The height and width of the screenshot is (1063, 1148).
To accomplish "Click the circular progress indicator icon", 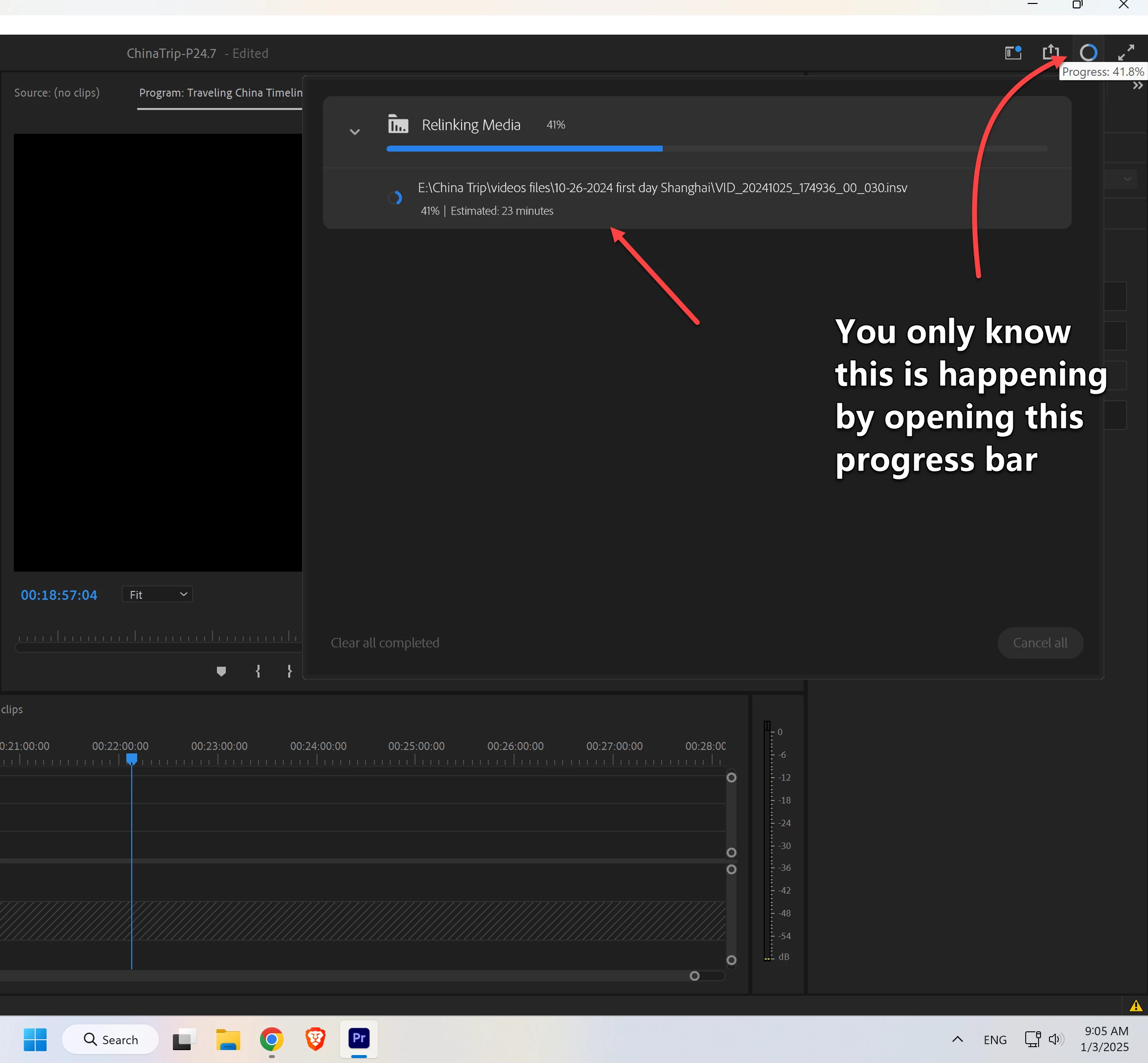I will click(x=1088, y=53).
